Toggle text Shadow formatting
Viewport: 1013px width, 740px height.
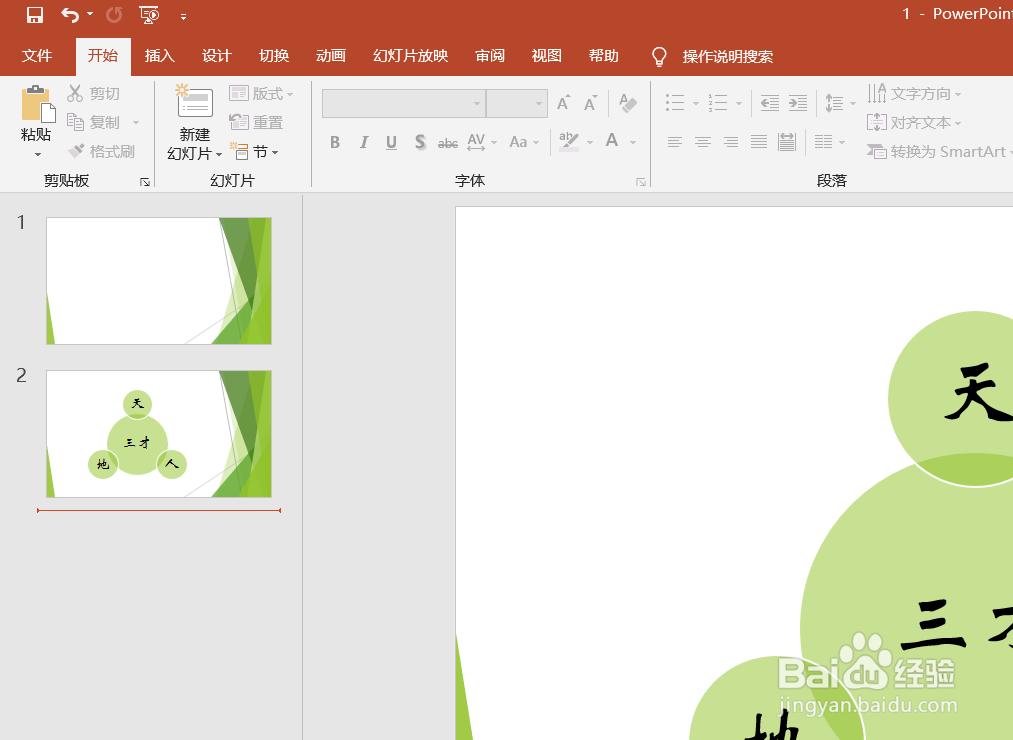(420, 142)
